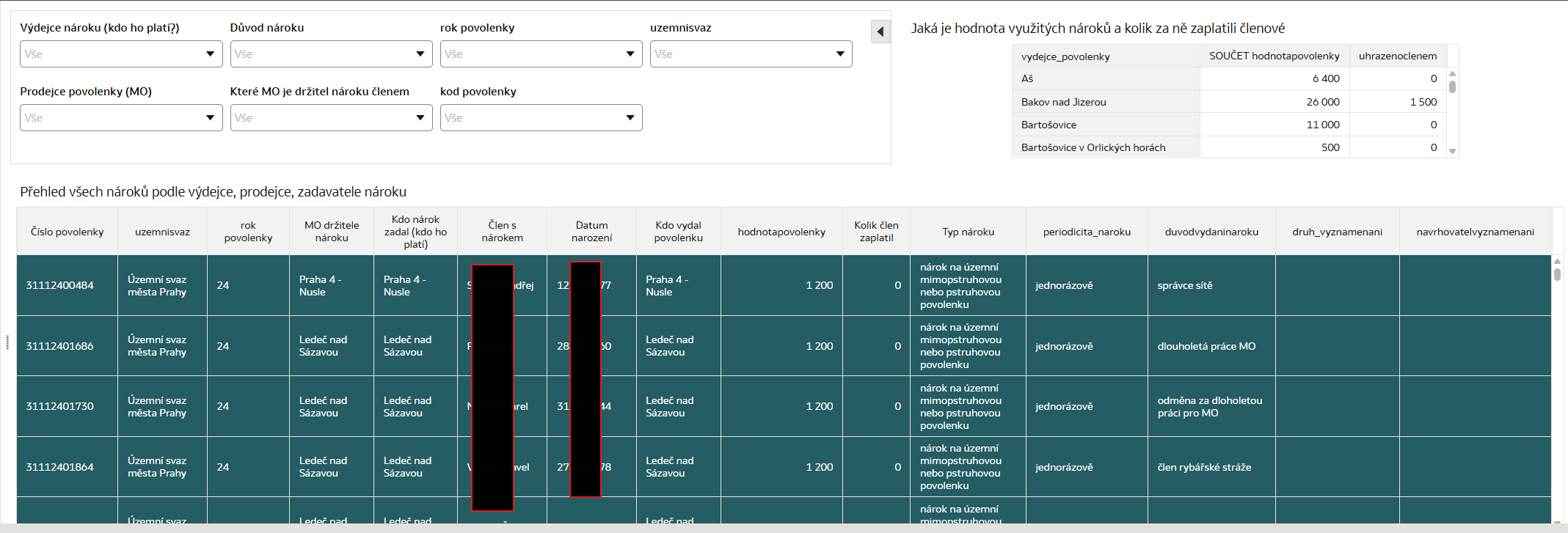Select permit number 31112401730

click(59, 406)
